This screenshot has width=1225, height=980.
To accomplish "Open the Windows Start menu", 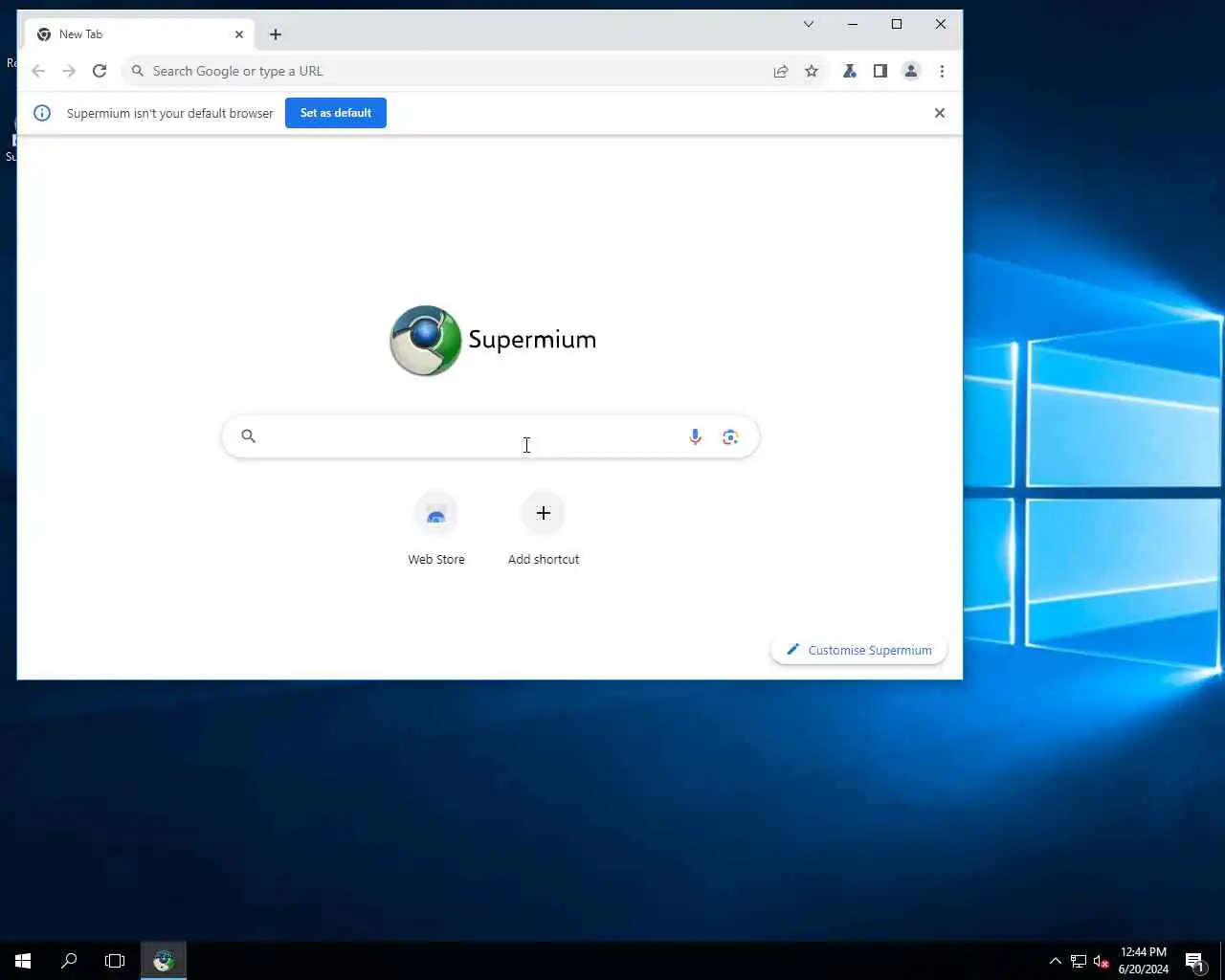I will pos(23,961).
